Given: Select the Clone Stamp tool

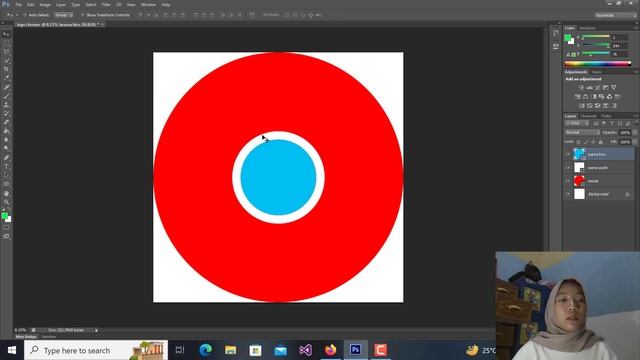Looking at the screenshot, I should [6, 105].
